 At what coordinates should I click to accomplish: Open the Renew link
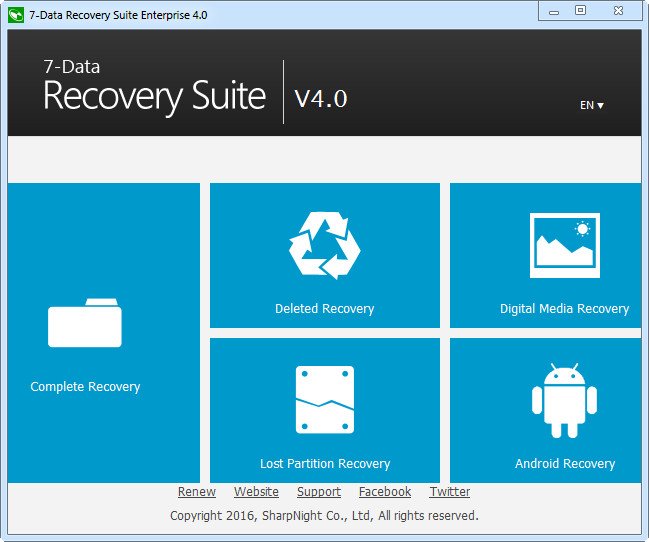(x=197, y=491)
